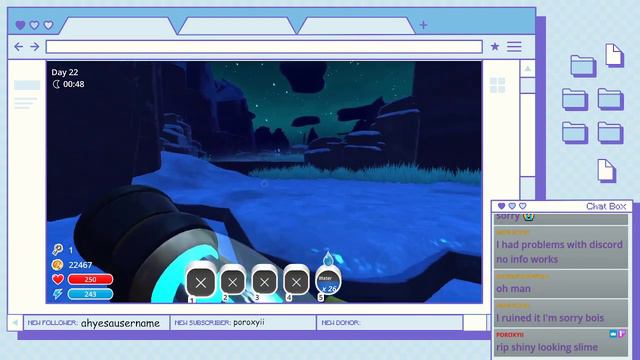Click the left arrow on alerts bar
The width and height of the screenshot is (640, 360).
tap(15, 322)
